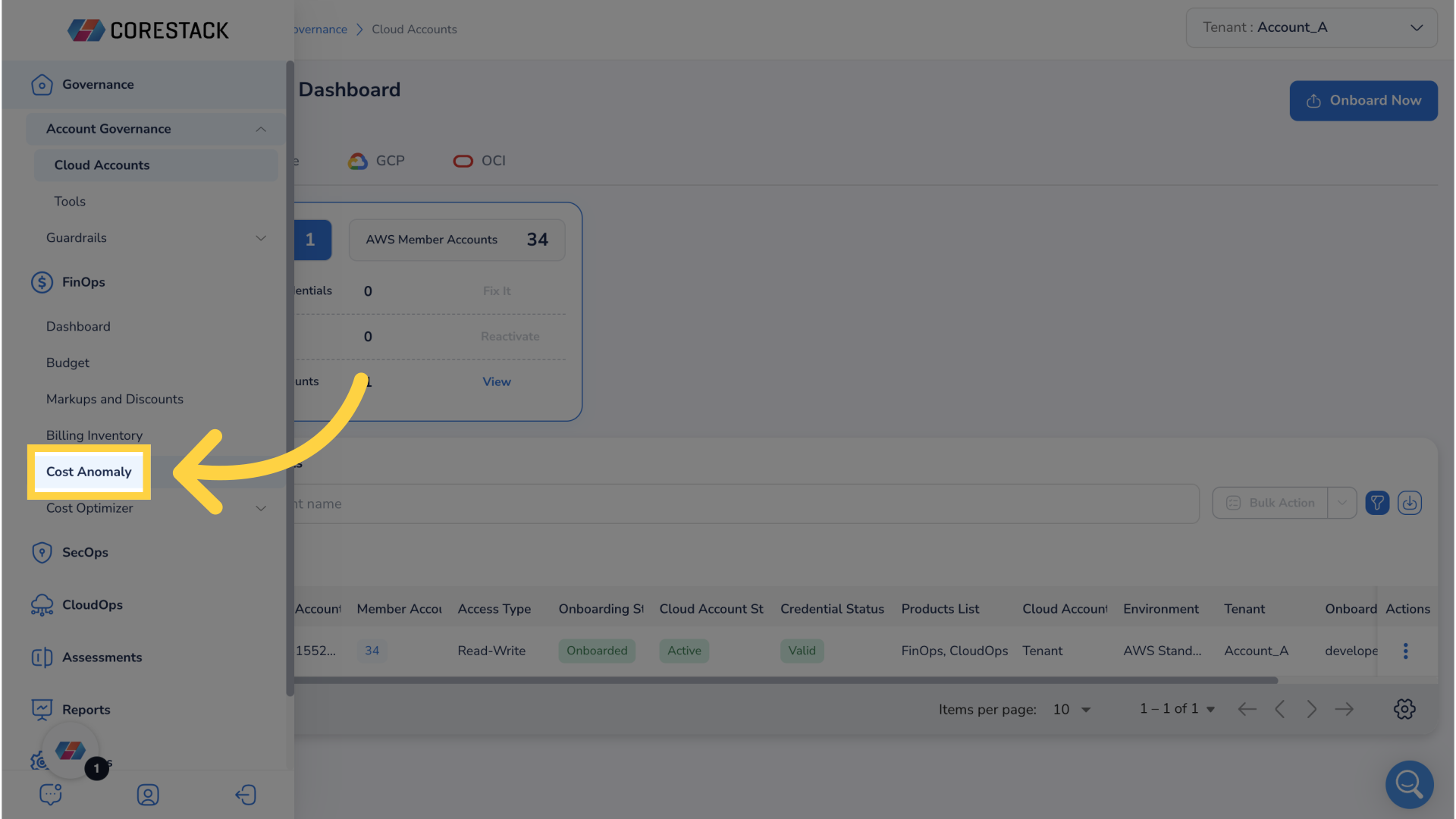Click the FinOps, CloudOps cell
This screenshot has width=1456, height=819.
pyautogui.click(x=955, y=651)
